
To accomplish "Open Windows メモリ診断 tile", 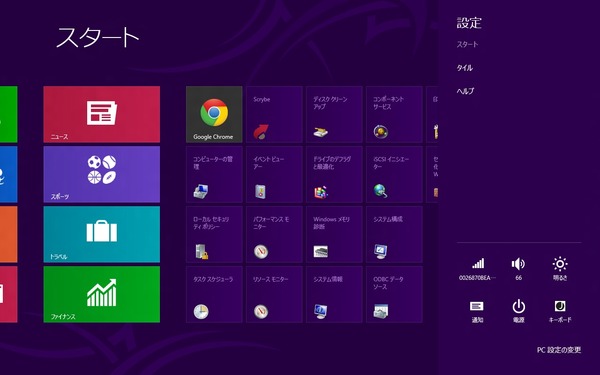I will pyautogui.click(x=334, y=234).
